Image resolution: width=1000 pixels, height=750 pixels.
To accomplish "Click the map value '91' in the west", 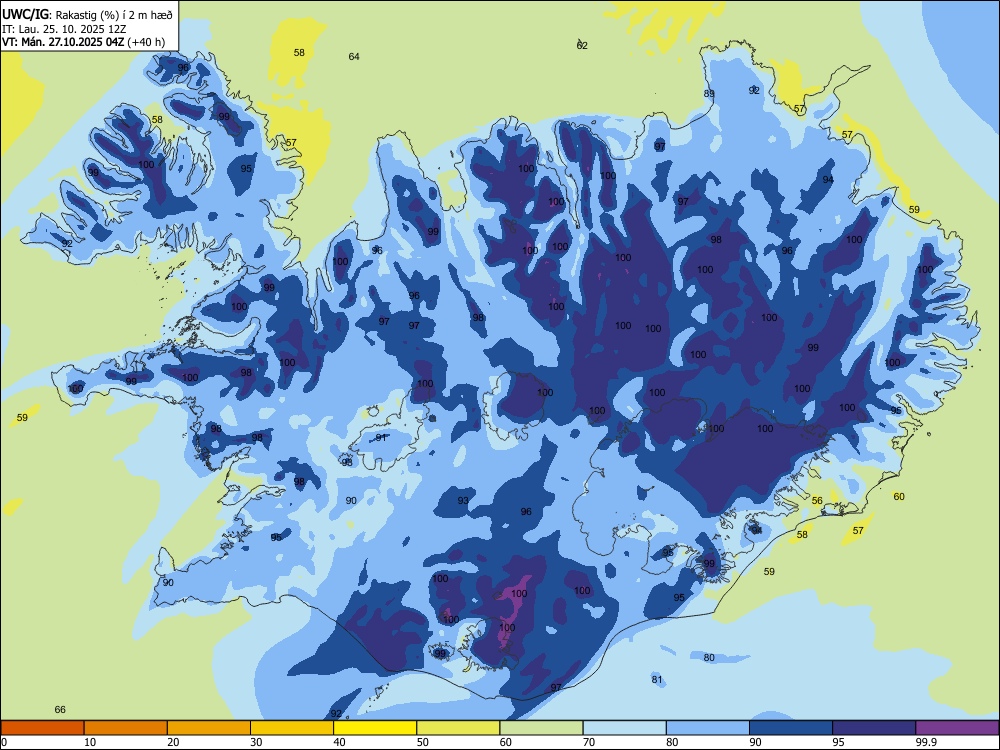I will 381,438.
